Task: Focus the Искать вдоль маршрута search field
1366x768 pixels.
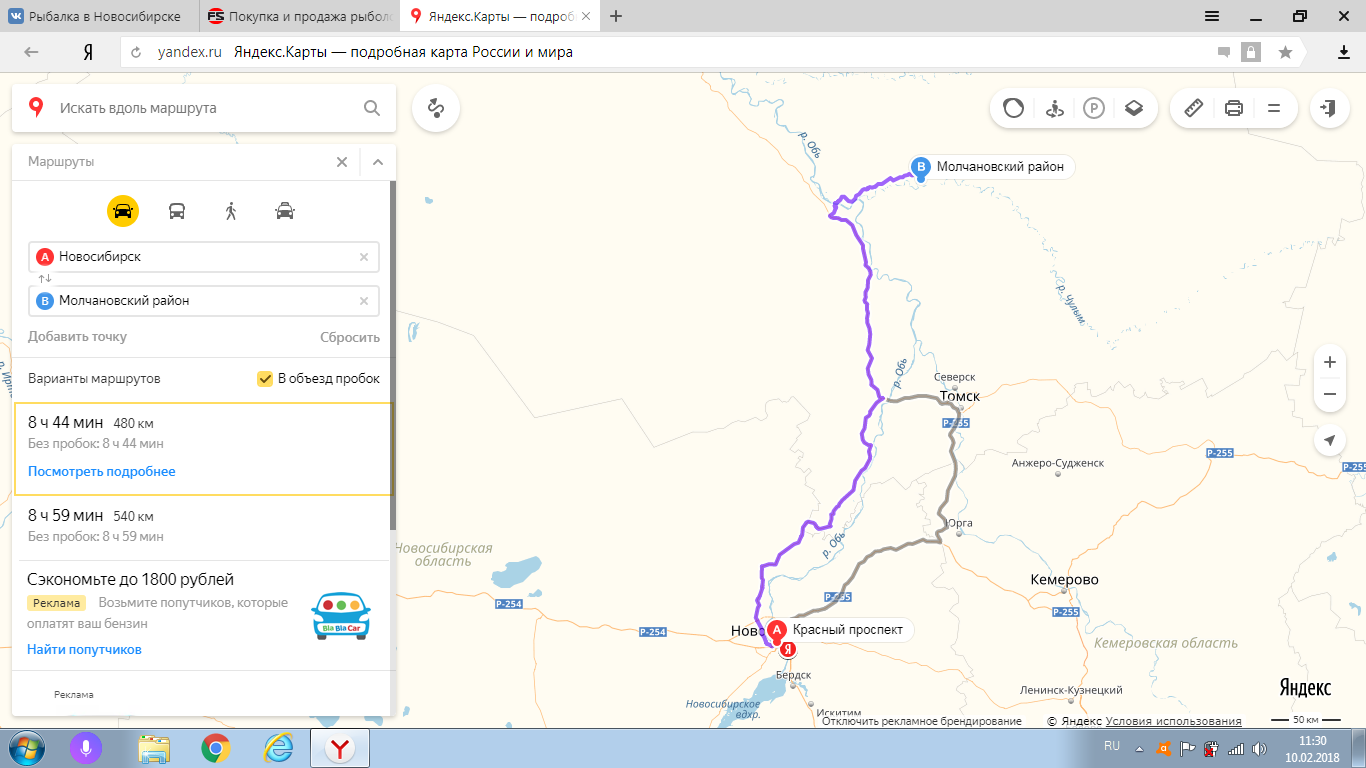Action: (x=204, y=108)
